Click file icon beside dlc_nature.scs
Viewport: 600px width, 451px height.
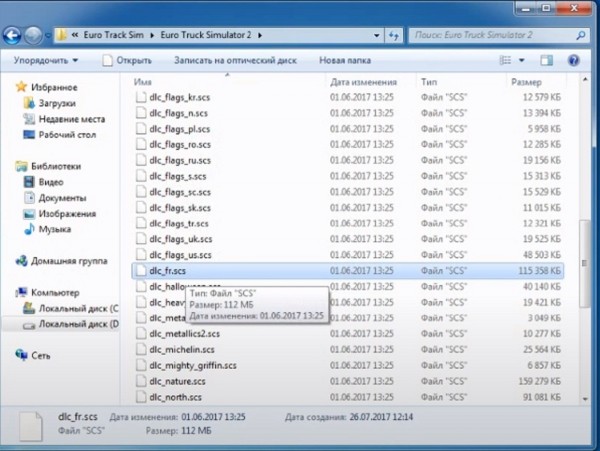[x=141, y=381]
